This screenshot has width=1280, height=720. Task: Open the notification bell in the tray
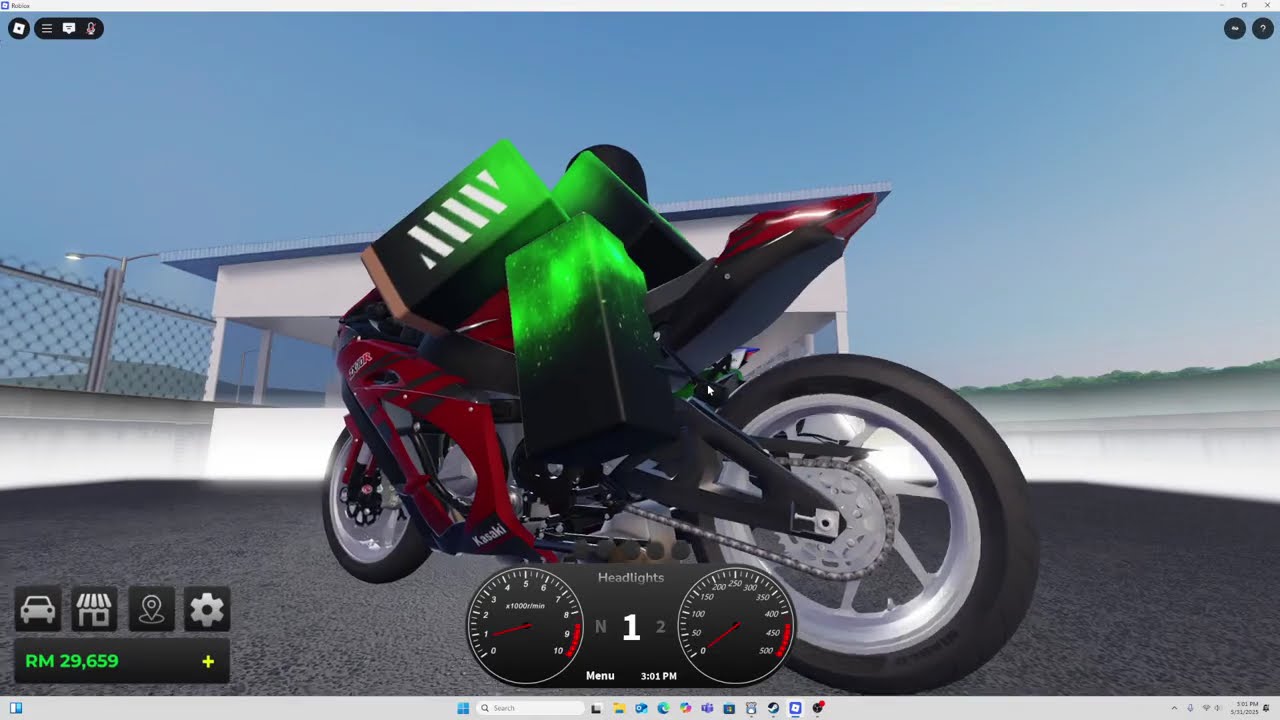(1266, 708)
